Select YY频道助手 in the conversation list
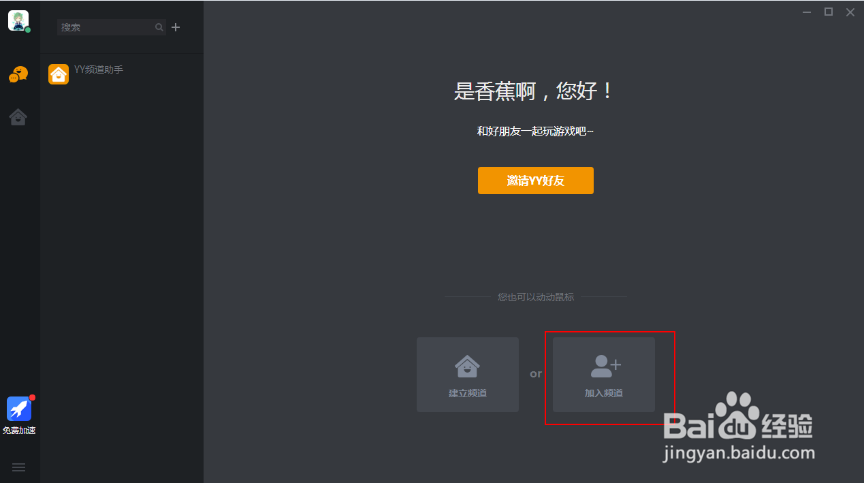The height and width of the screenshot is (483, 864). [122, 74]
